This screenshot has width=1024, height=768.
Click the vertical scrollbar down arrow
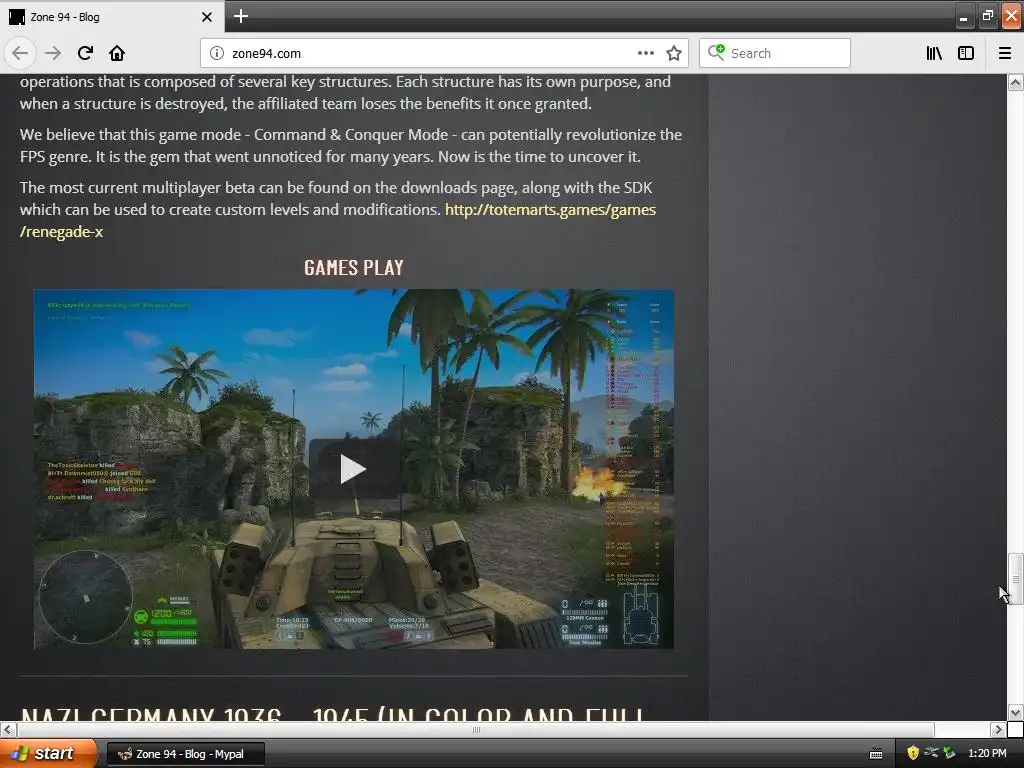pyautogui.click(x=1015, y=712)
